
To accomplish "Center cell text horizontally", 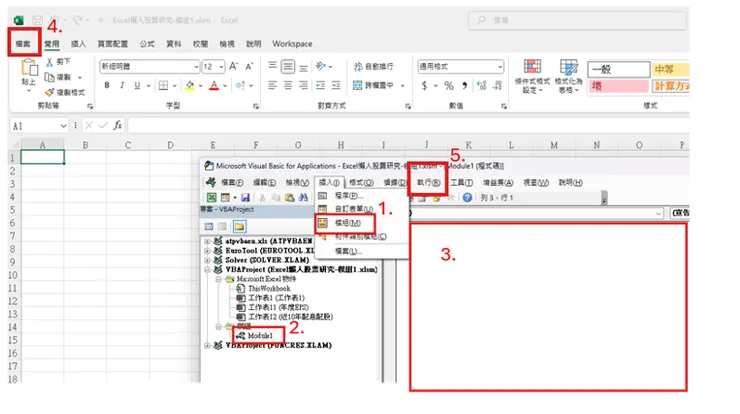I will 288,85.
